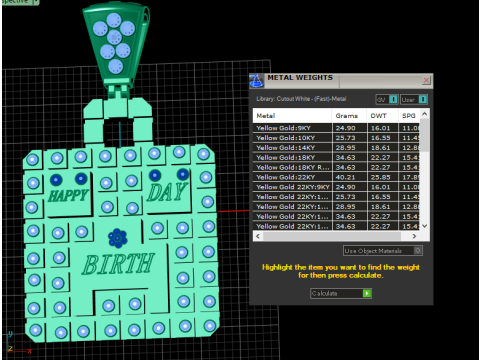Select the Yellow Gold 22KY:9KY row

[336, 187]
